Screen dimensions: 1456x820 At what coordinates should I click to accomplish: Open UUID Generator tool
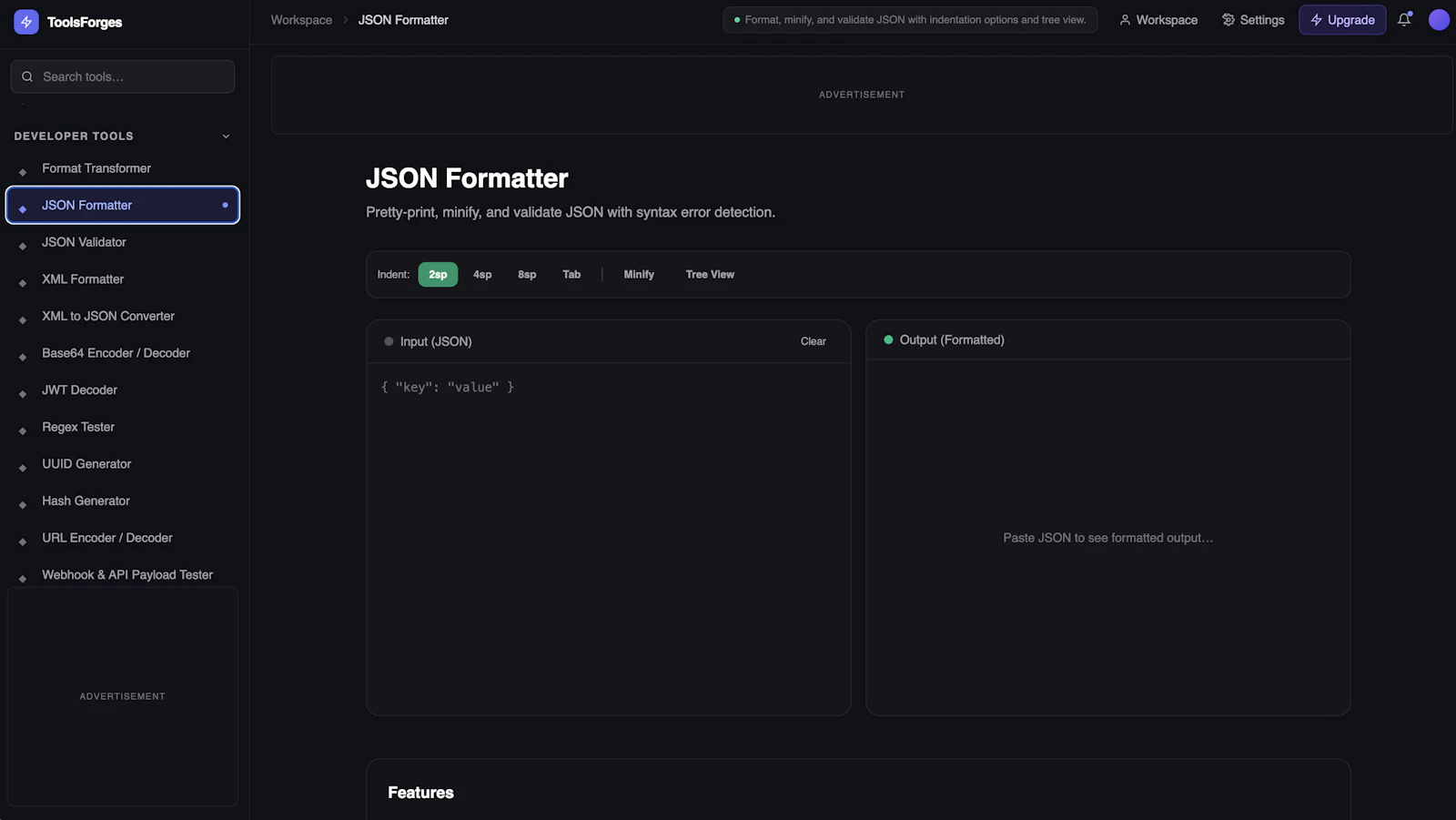(123, 464)
